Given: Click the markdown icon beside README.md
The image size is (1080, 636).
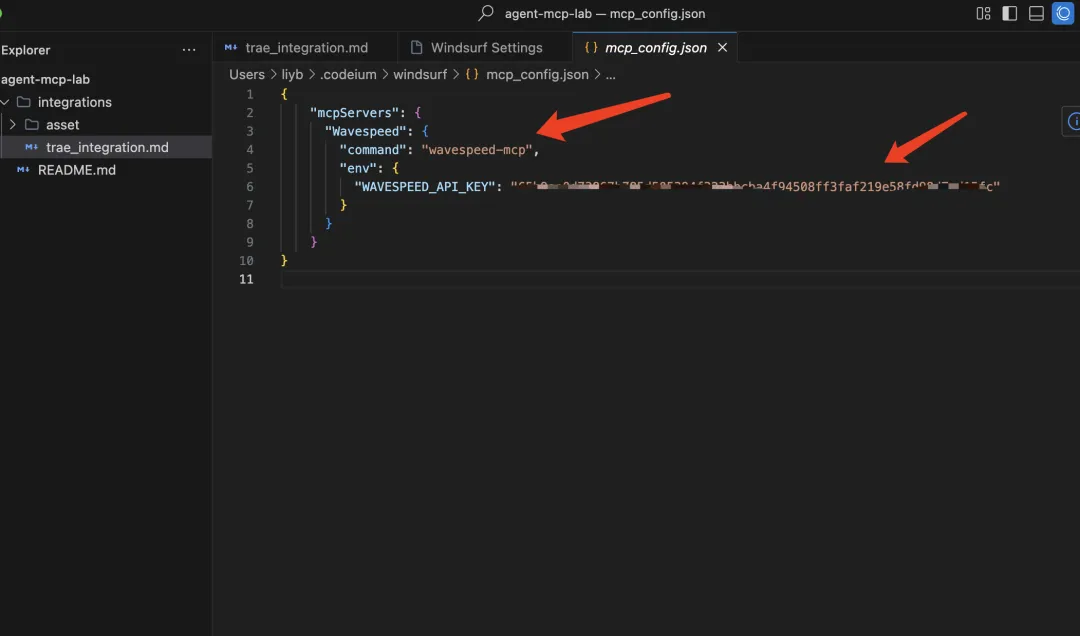Looking at the screenshot, I should coord(23,170).
